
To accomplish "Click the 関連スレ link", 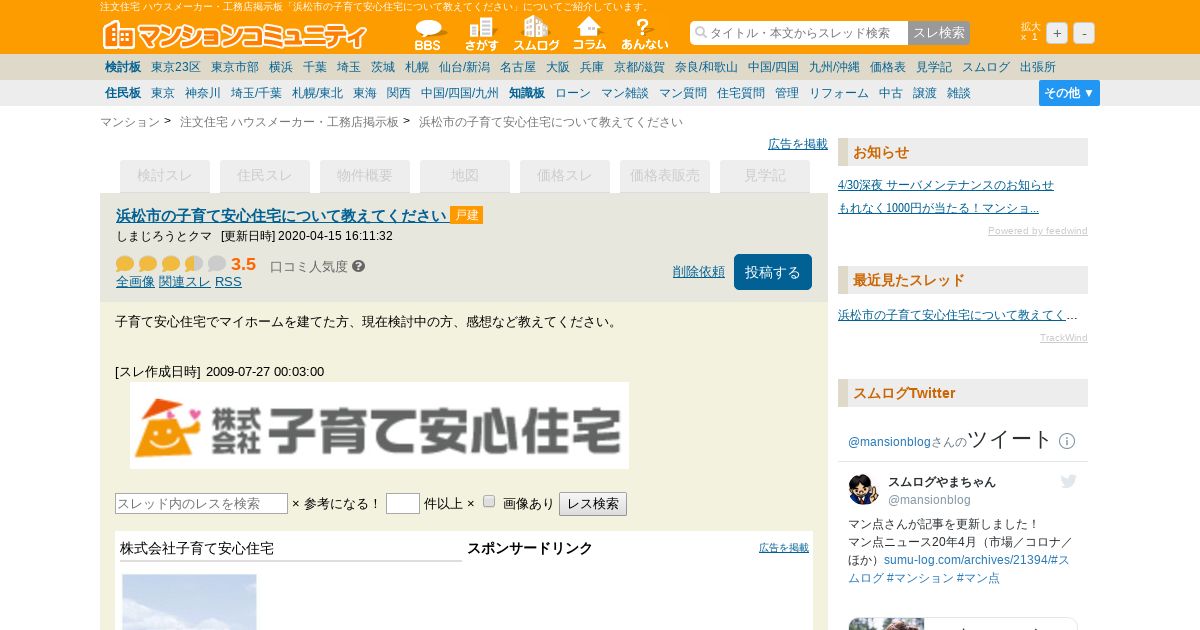I will tap(185, 282).
